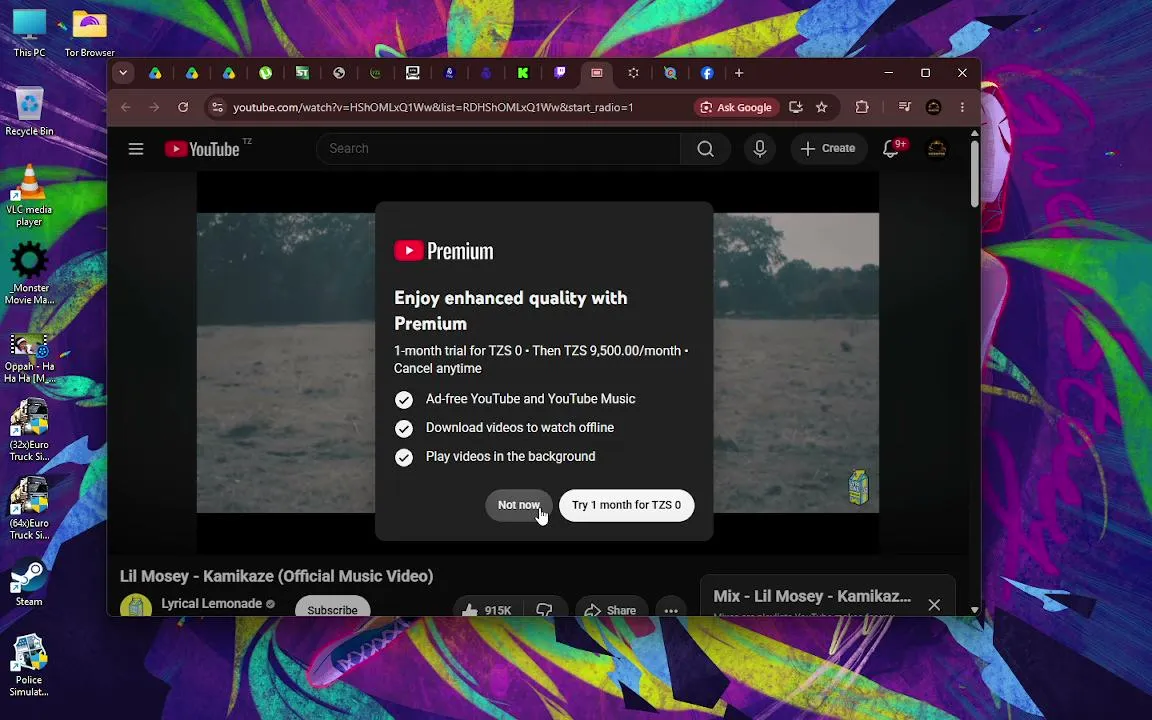Switch to the Facebook tab
1152x720 pixels.
pos(707,73)
